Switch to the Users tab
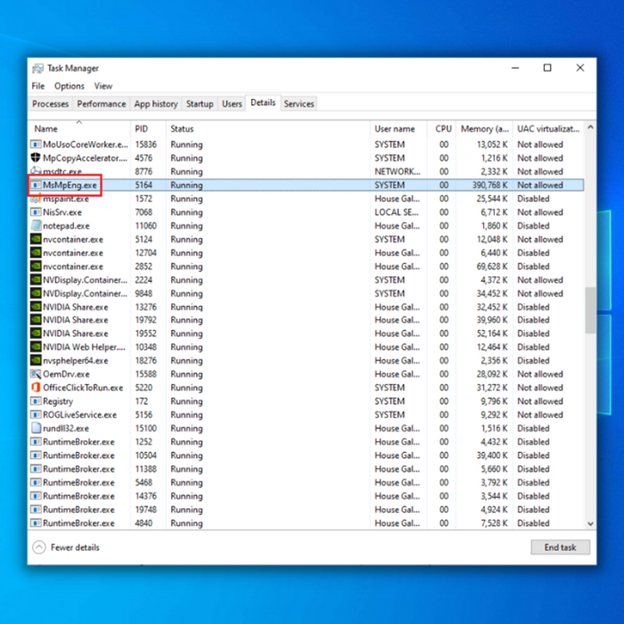The height and width of the screenshot is (624, 624). click(x=232, y=104)
